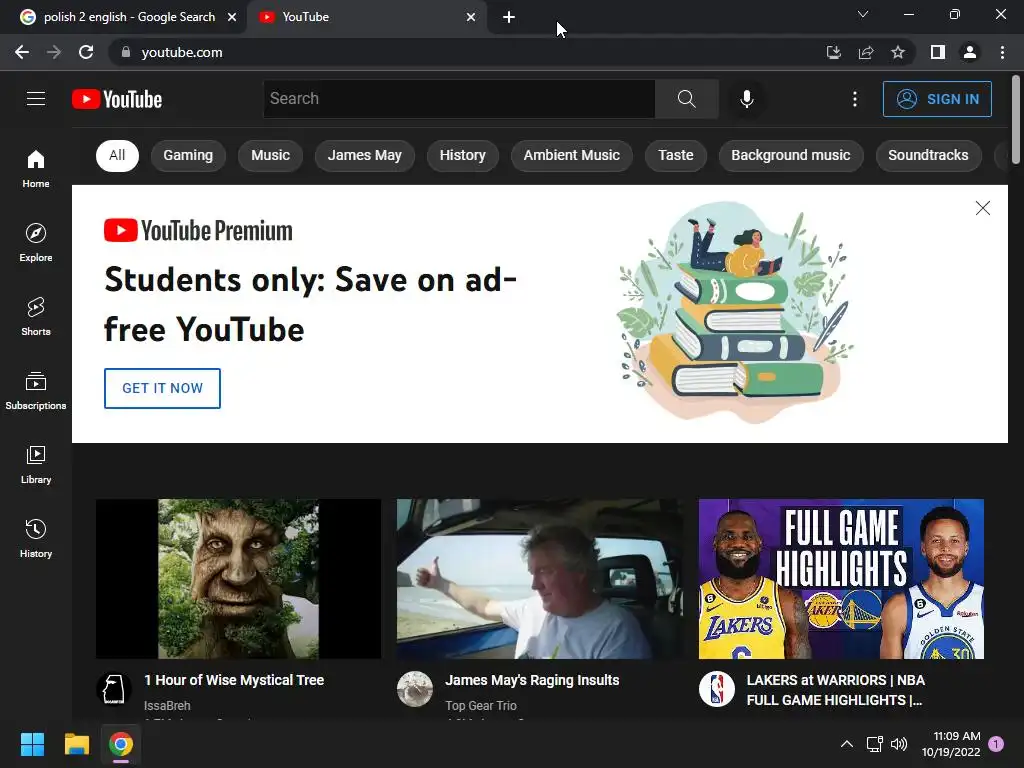Reload the YouTube page
This screenshot has width=1024, height=768.
click(86, 52)
